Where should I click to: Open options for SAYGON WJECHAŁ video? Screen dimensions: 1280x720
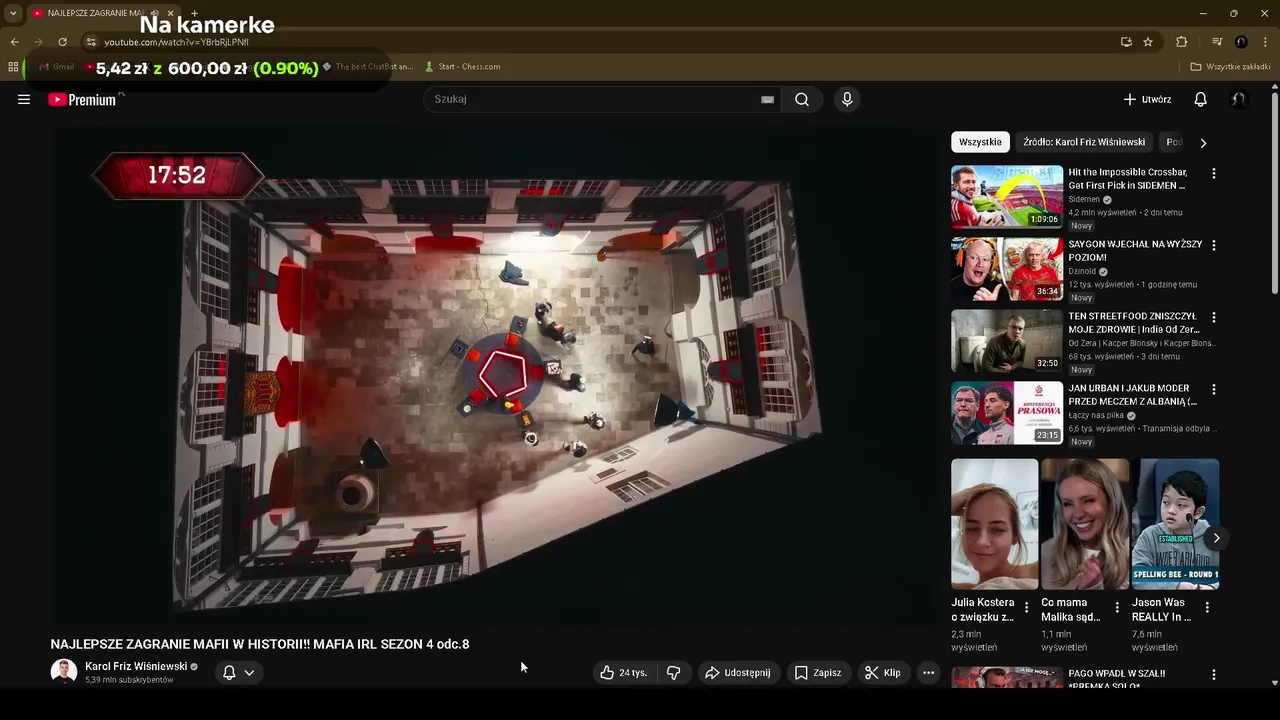pos(1214,246)
